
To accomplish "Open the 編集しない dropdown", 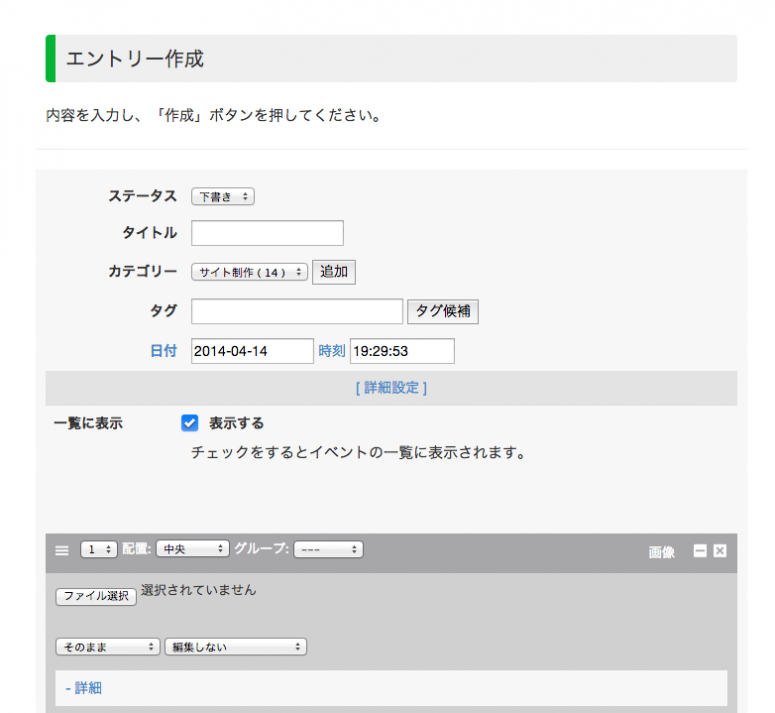I will 235,647.
